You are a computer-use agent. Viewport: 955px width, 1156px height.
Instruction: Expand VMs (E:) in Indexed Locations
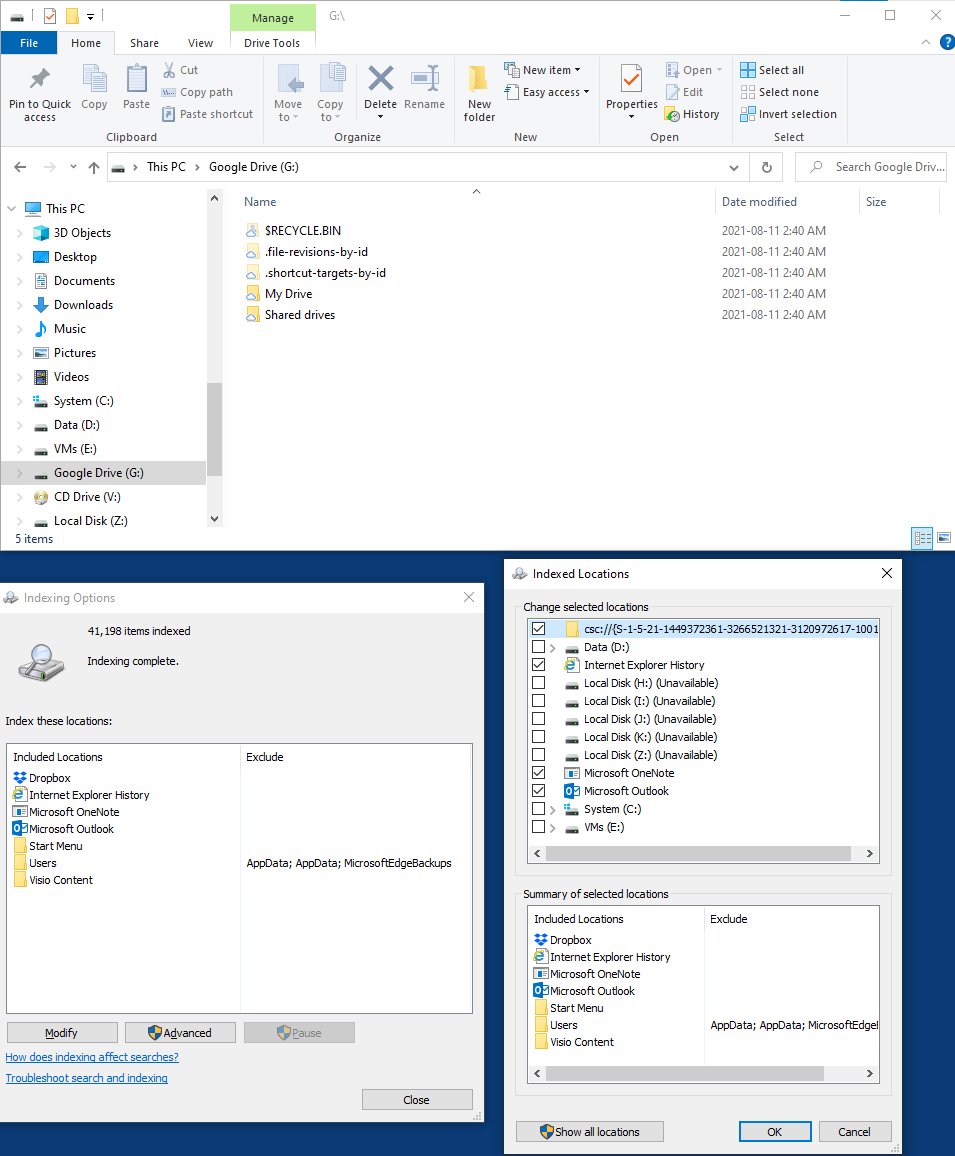552,828
